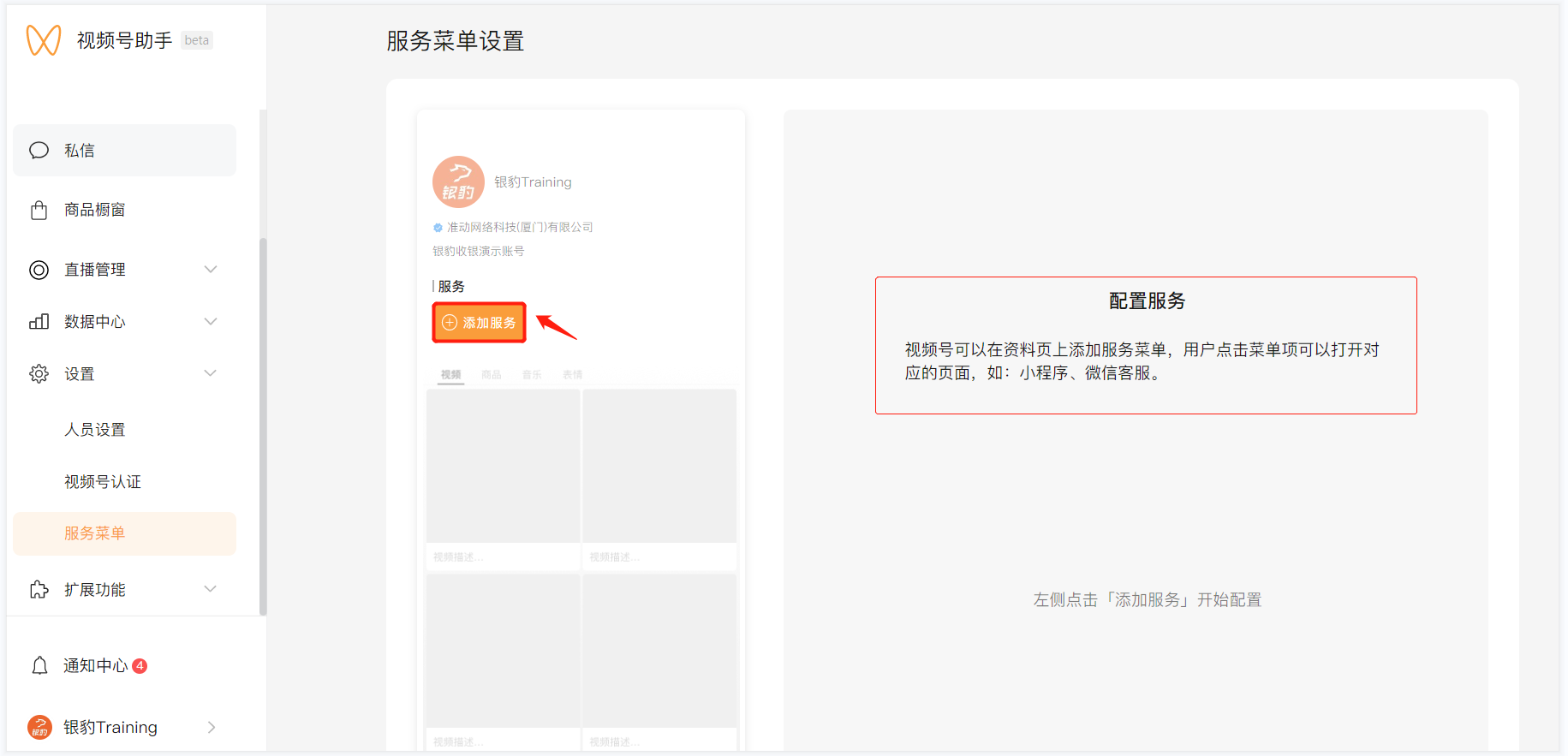Click the 设置 gear icon

[x=39, y=374]
